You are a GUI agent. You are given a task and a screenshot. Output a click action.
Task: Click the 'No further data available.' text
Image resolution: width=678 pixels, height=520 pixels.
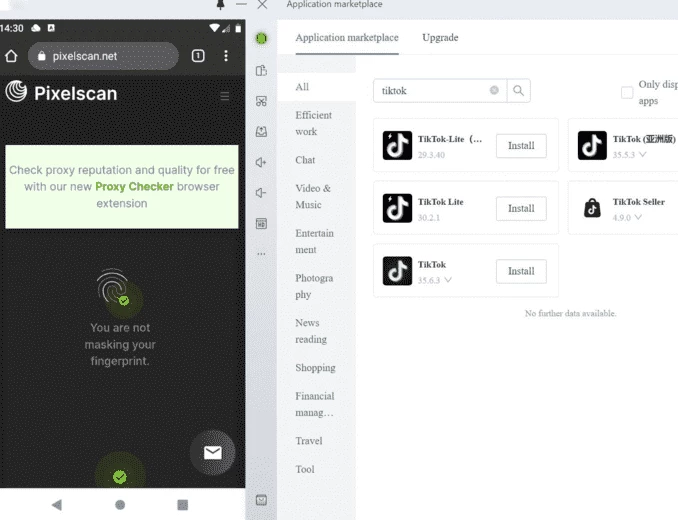pos(570,313)
